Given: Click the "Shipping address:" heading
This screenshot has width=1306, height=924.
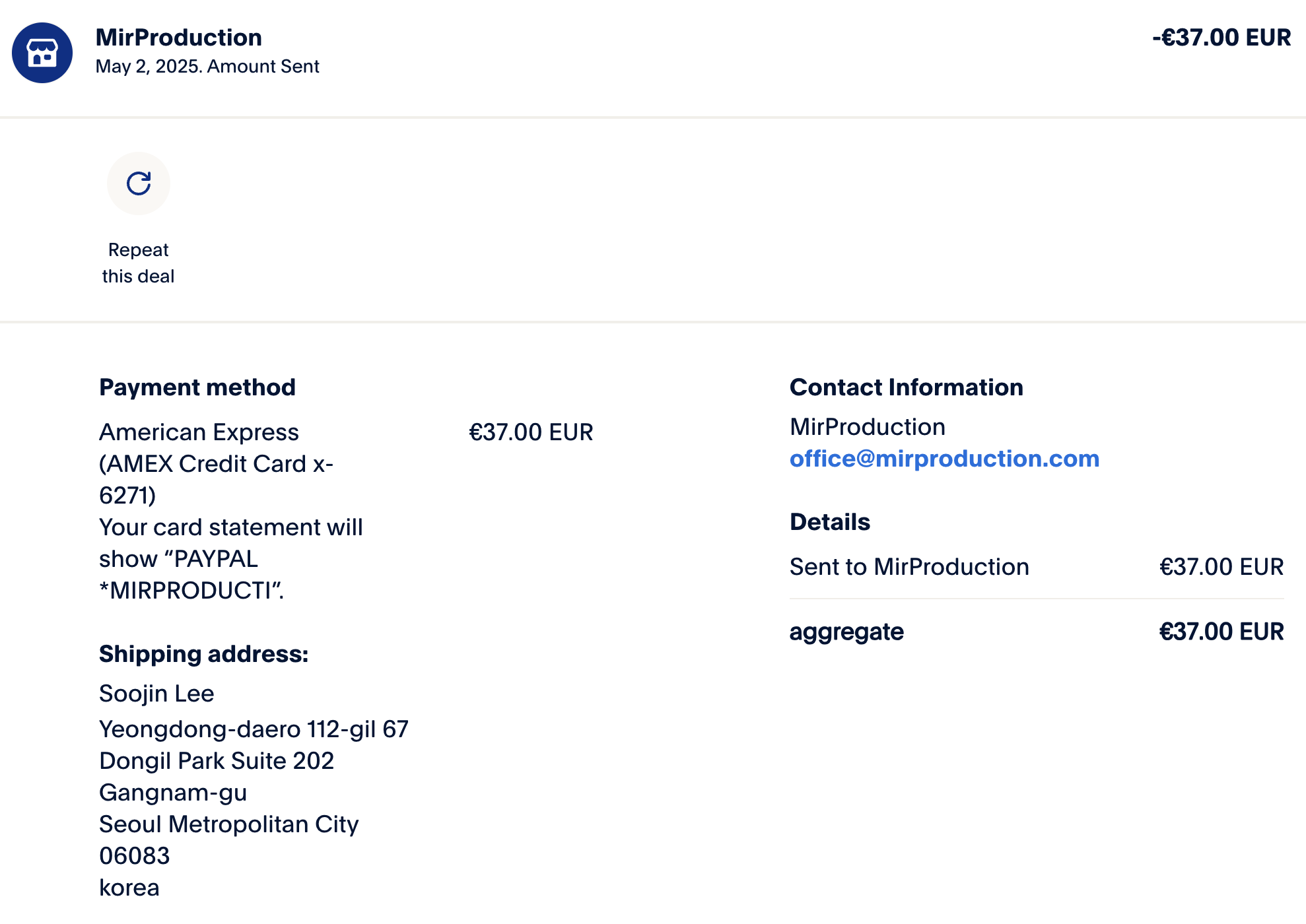Looking at the screenshot, I should 203,654.
